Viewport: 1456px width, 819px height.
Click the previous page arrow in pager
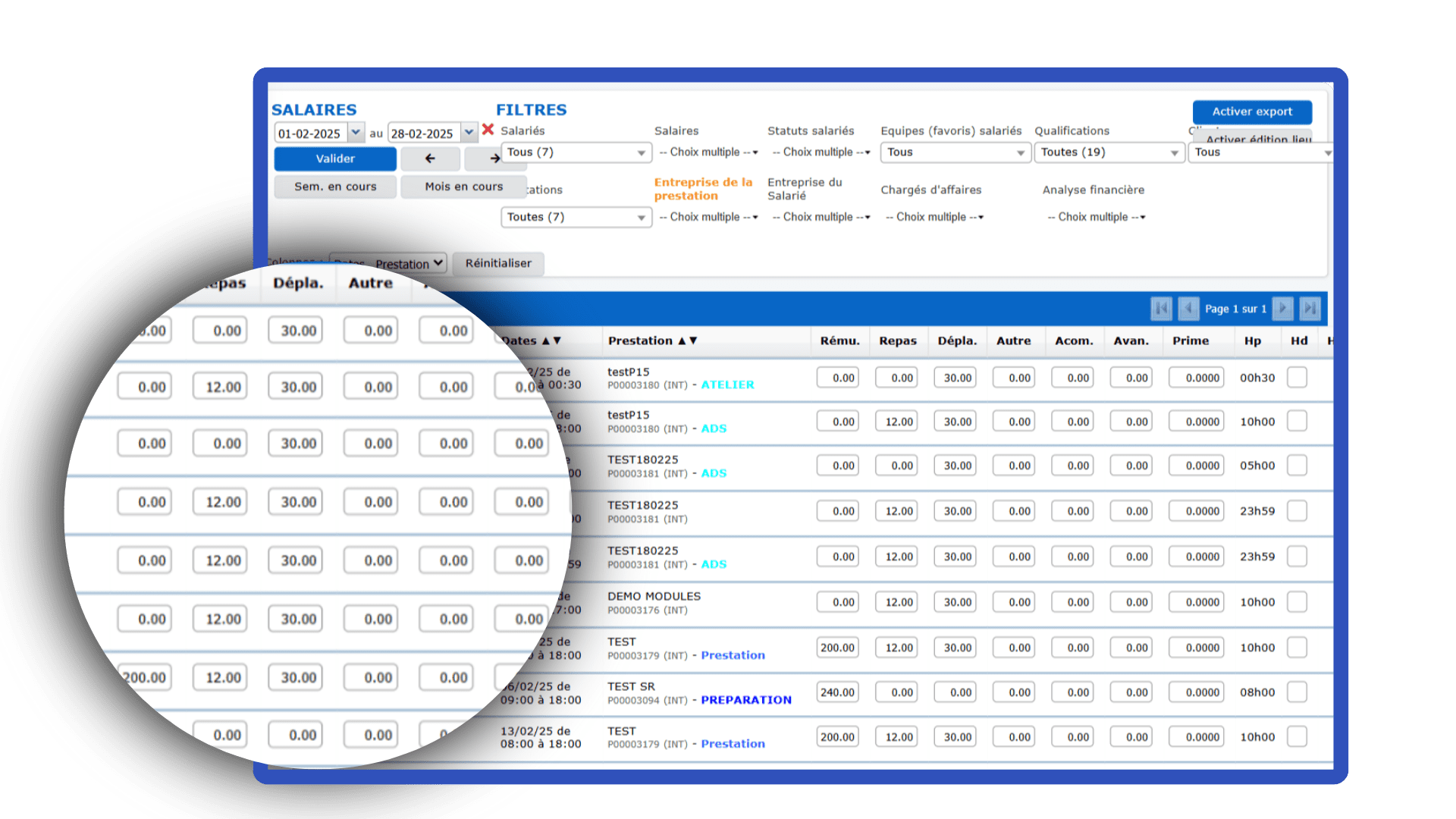(1188, 309)
